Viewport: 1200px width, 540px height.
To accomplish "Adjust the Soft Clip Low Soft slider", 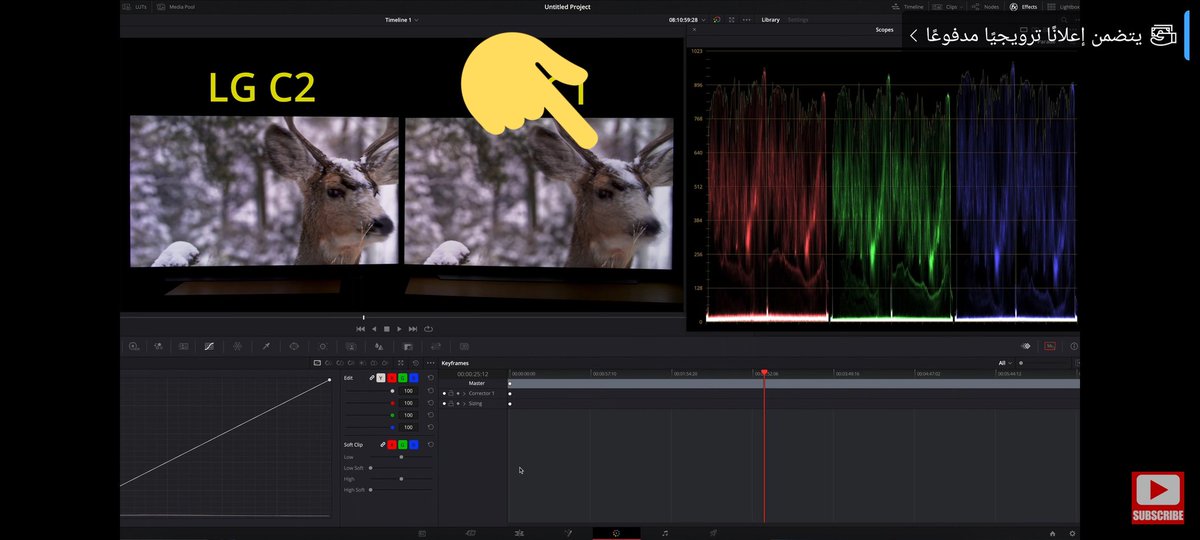I will [401, 467].
